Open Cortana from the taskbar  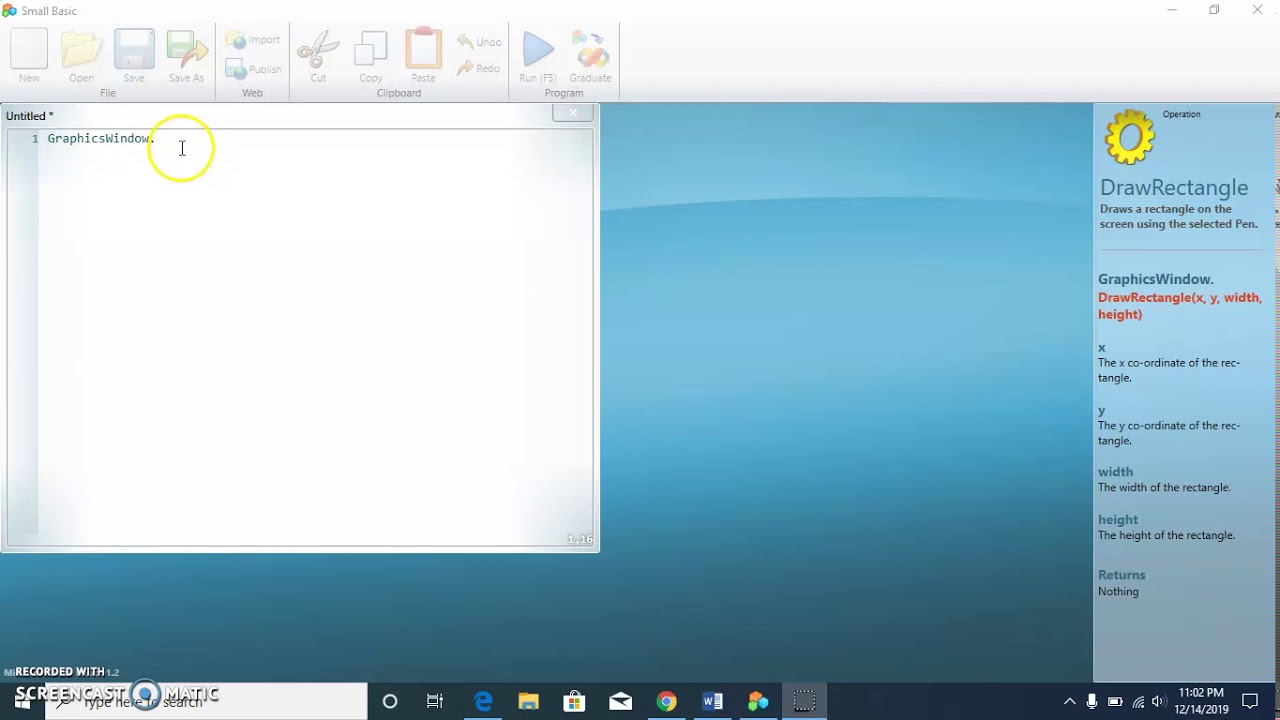(x=390, y=702)
